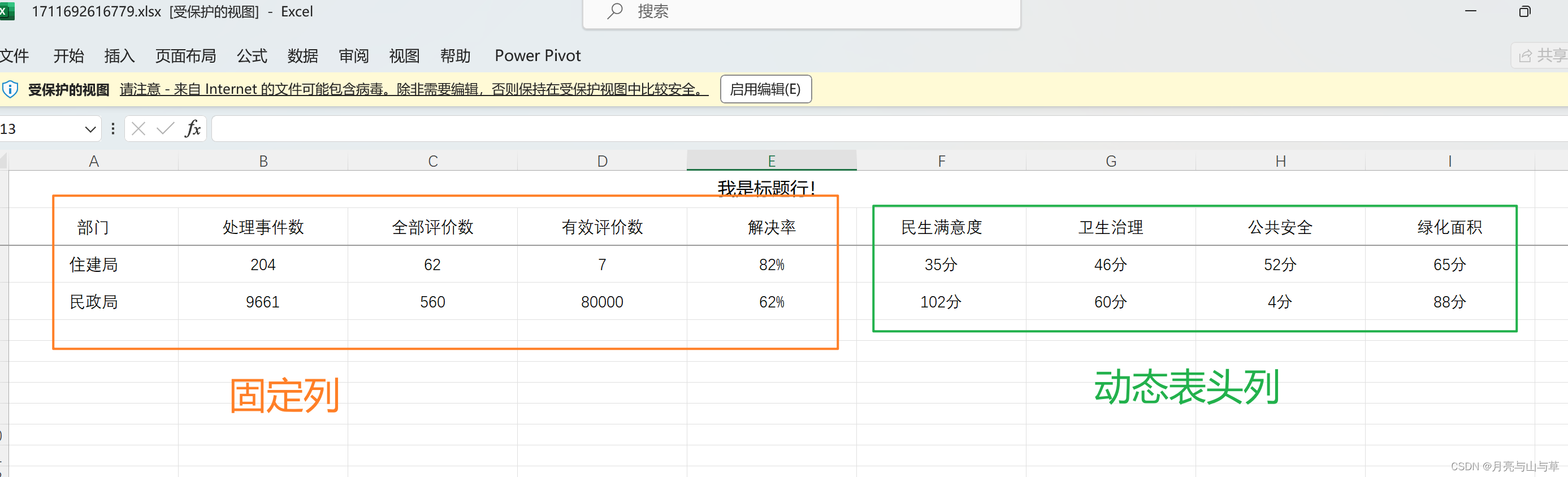Screen dimensions: 1568x477
Task: Click the 解决率 header cell
Action: pyautogui.click(x=772, y=227)
